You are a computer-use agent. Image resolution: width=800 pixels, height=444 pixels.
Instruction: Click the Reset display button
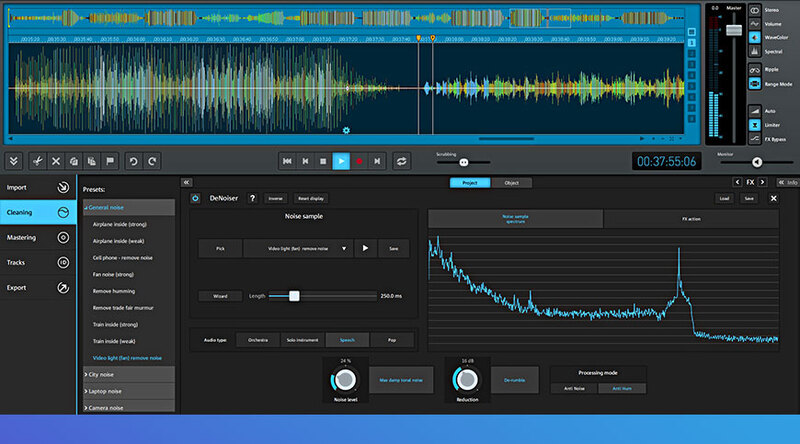click(310, 198)
